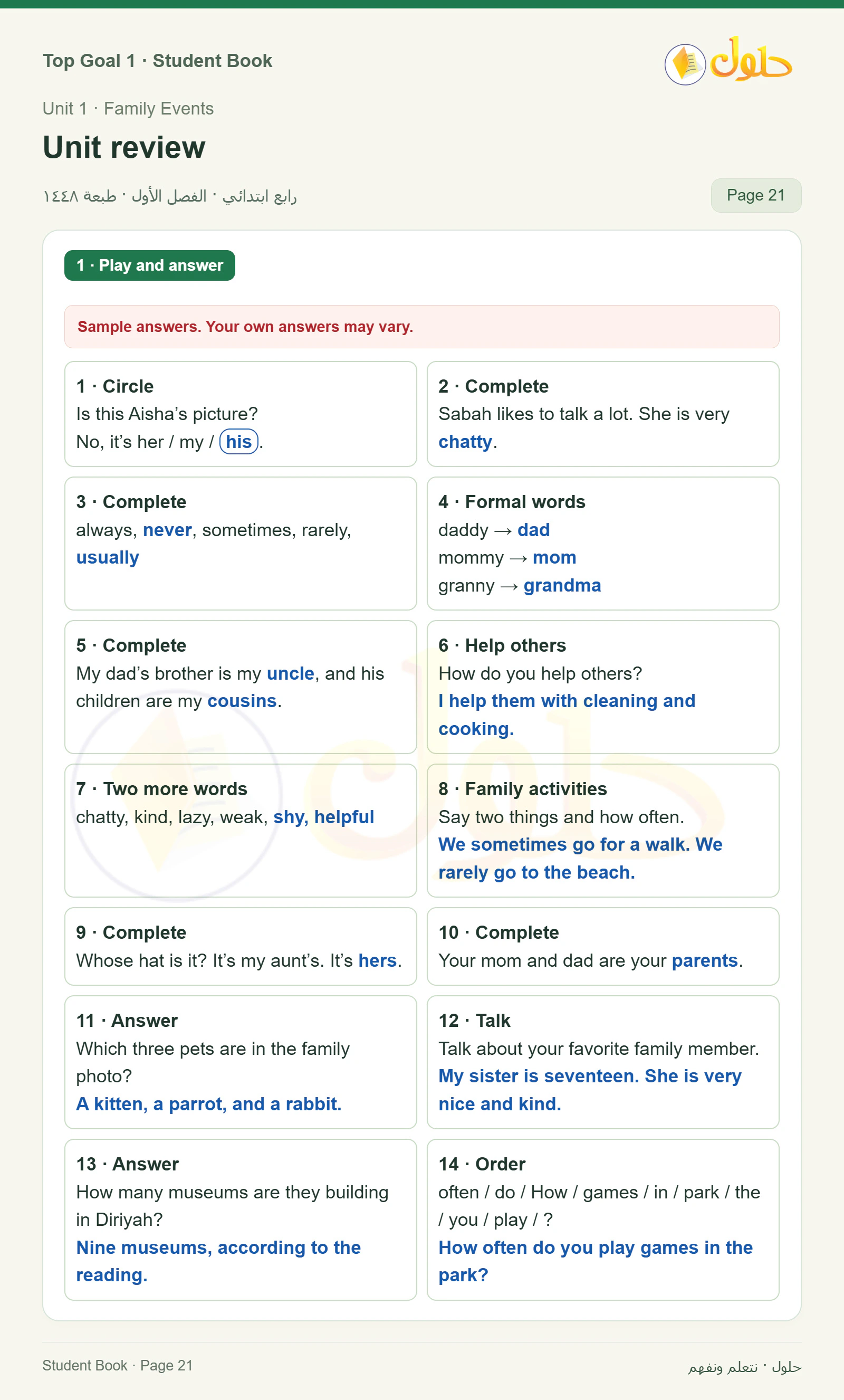The width and height of the screenshot is (844, 1400).
Task: Click the 'Top Goal 1 · Student Book' header
Action: [157, 61]
